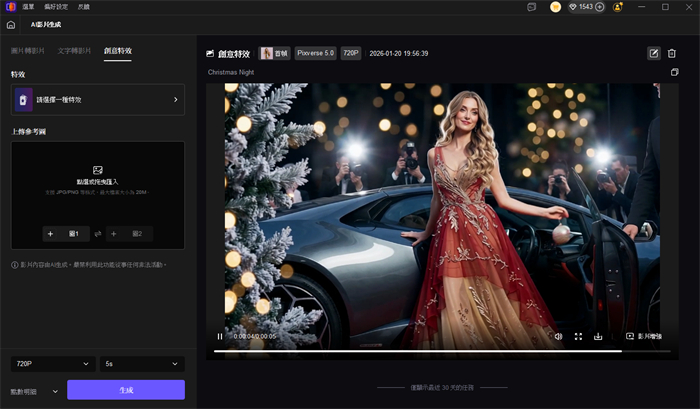The width and height of the screenshot is (700, 409).
Task: Open the 720P resolution dropdown
Action: click(x=52, y=363)
